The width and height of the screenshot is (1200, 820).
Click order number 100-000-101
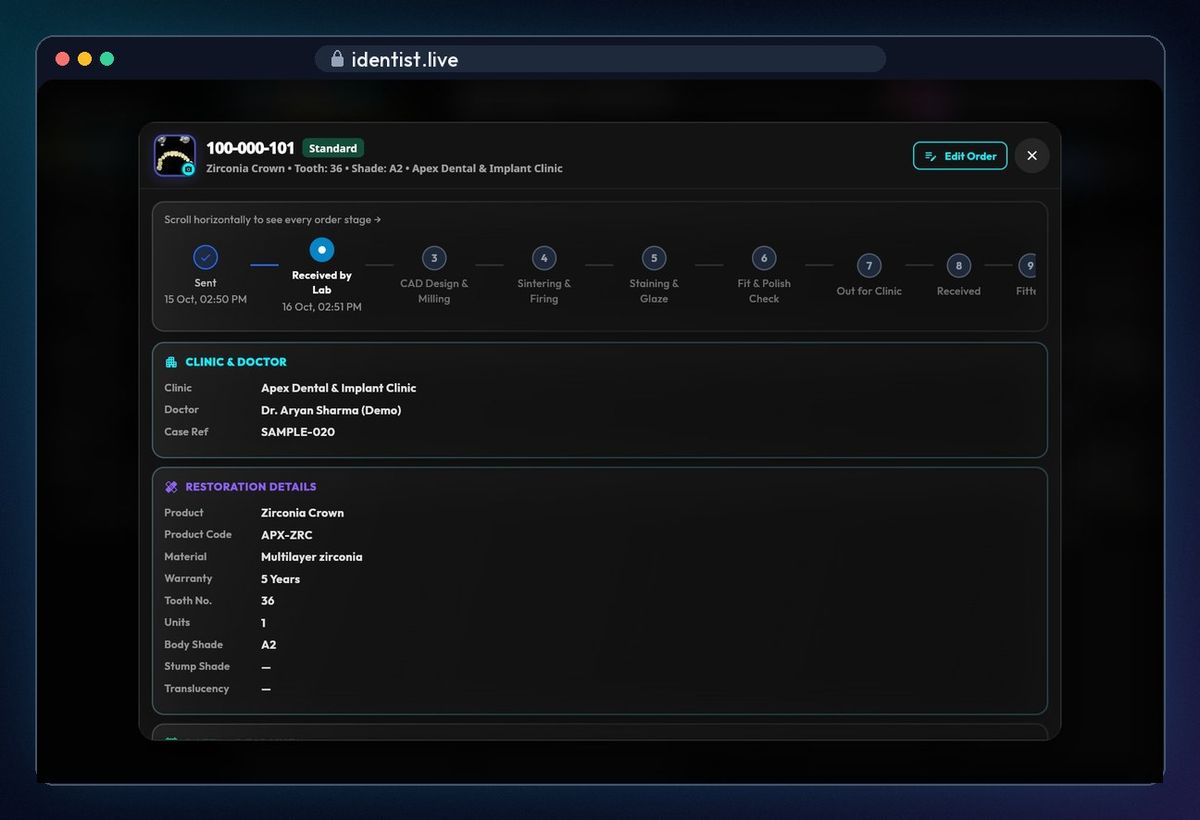click(x=250, y=148)
